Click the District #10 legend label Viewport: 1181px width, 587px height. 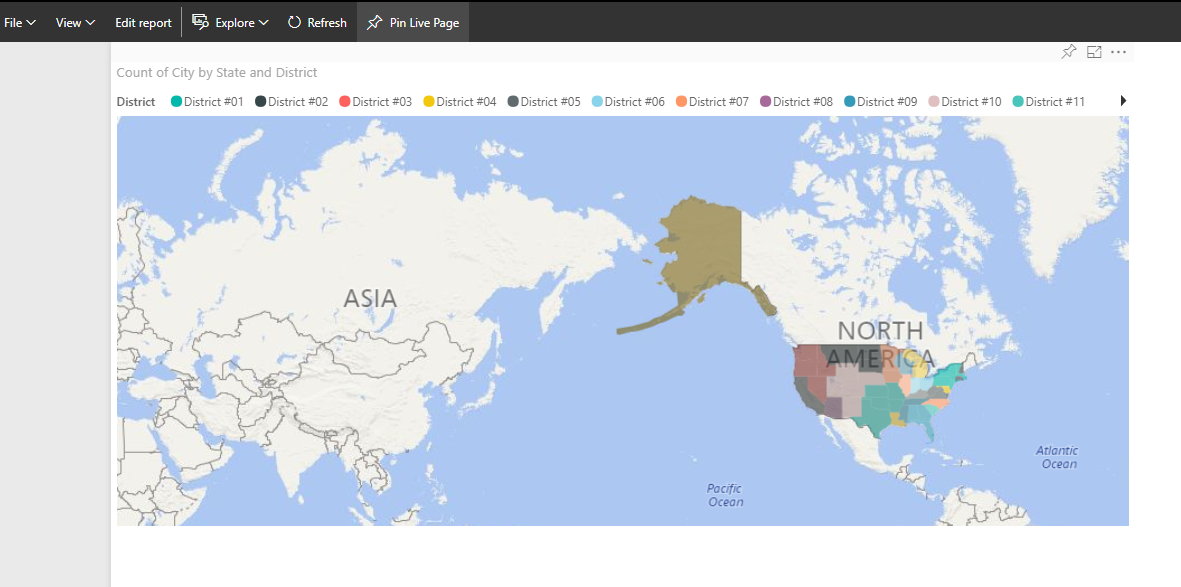pos(972,102)
